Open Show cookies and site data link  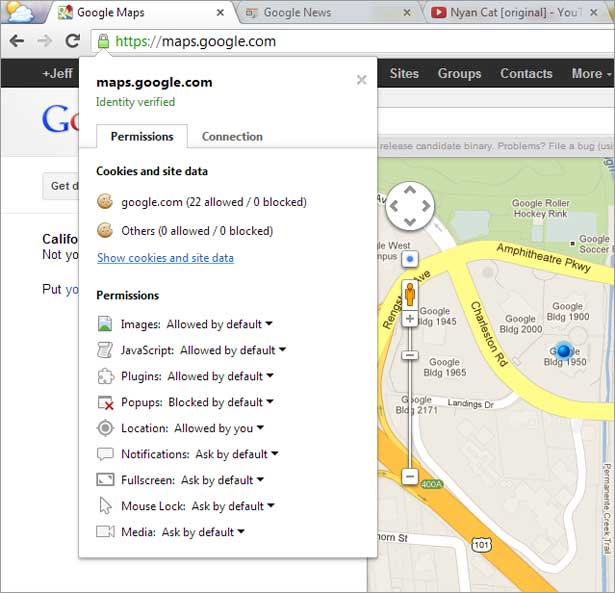(x=165, y=258)
